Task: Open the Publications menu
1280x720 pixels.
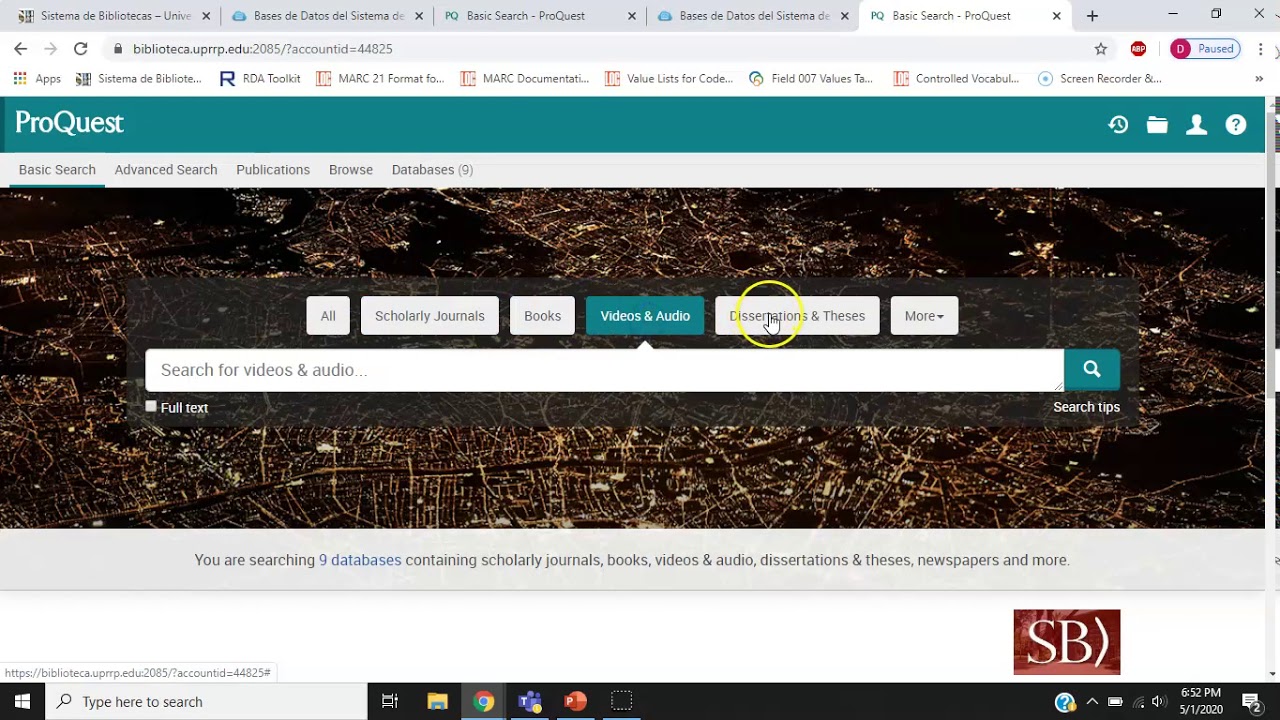Action: tap(273, 170)
